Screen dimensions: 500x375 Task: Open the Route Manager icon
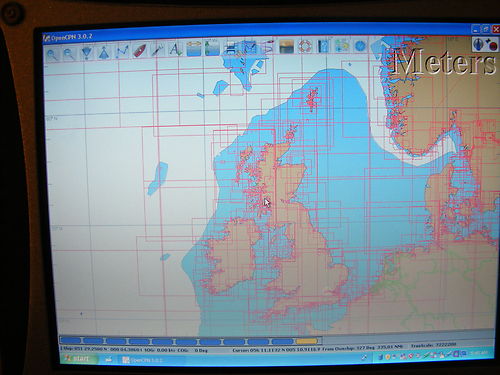pos(250,47)
